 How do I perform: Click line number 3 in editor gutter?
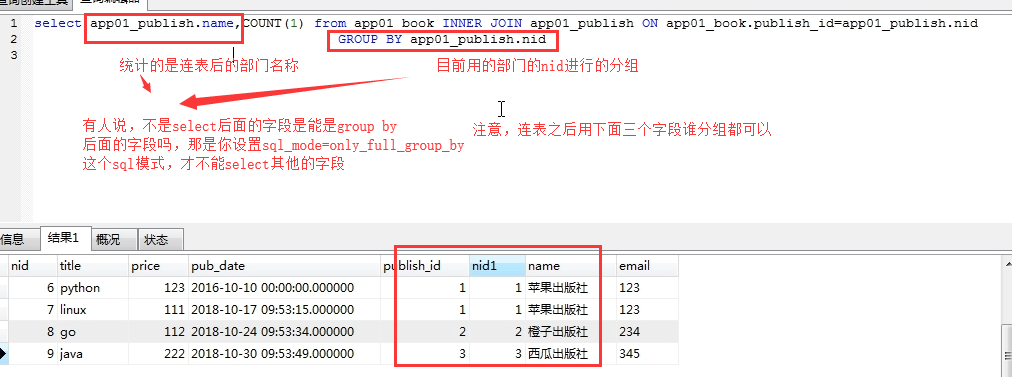pos(13,55)
